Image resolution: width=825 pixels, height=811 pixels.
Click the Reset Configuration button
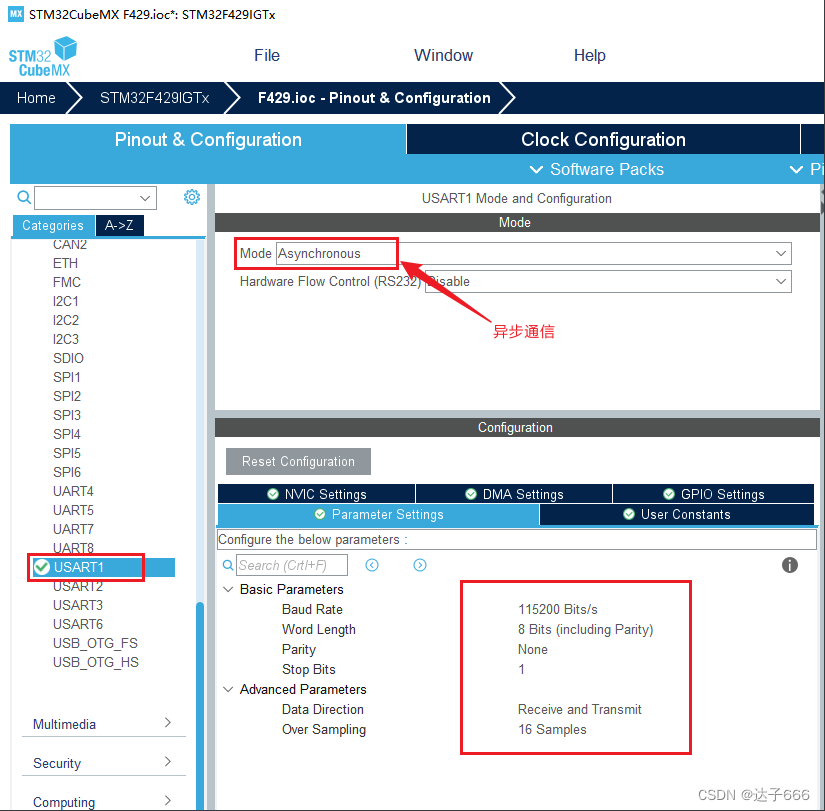click(x=298, y=462)
